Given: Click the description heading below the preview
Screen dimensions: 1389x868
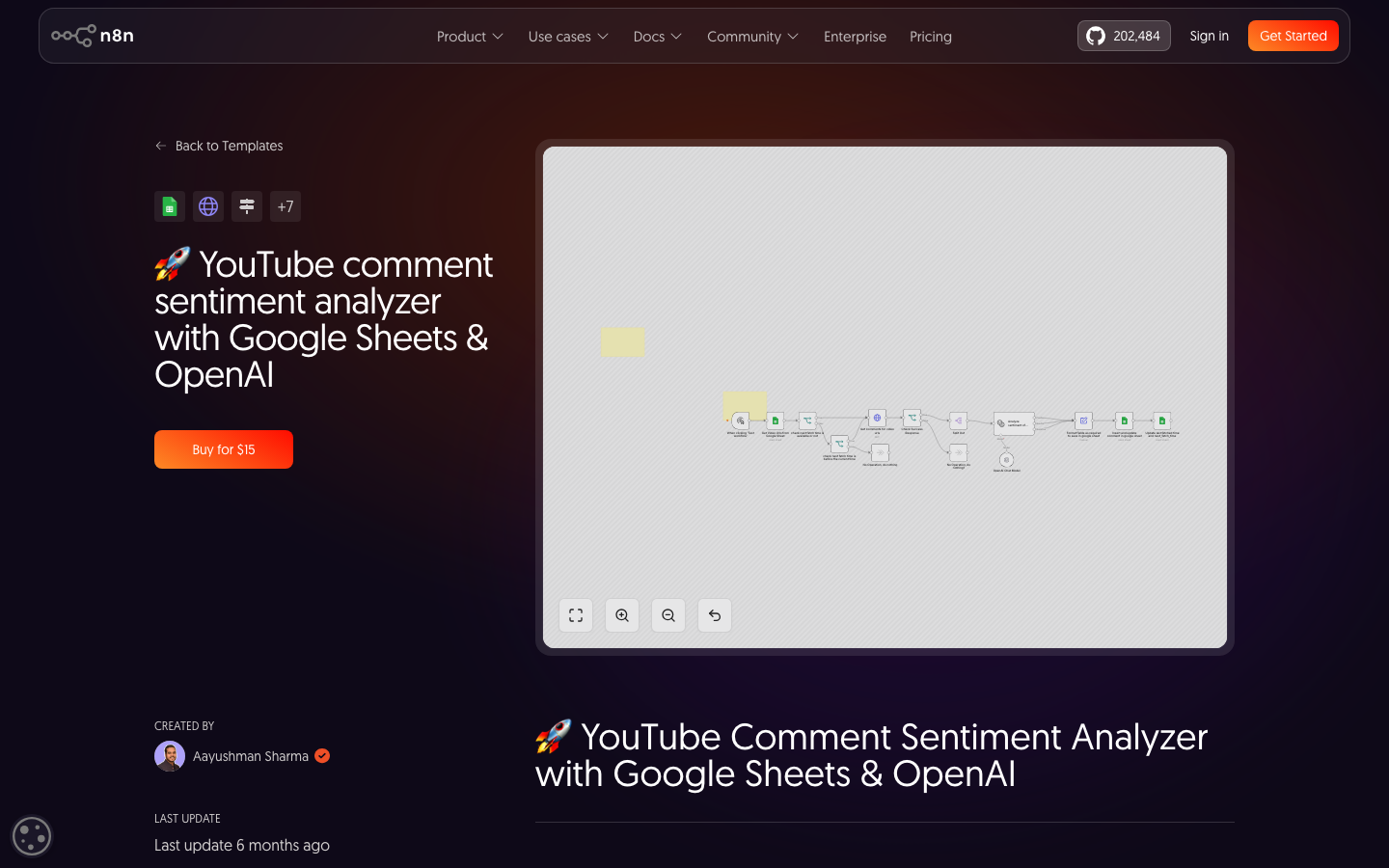Looking at the screenshot, I should [871, 755].
